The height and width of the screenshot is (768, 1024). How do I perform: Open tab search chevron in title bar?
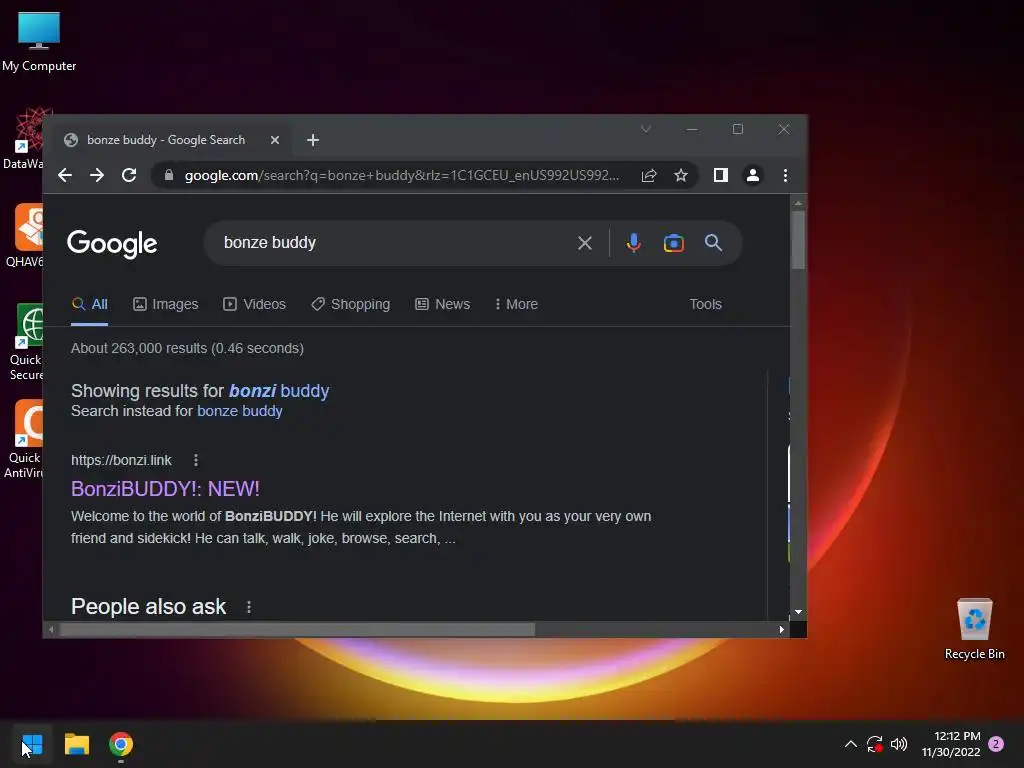646,129
